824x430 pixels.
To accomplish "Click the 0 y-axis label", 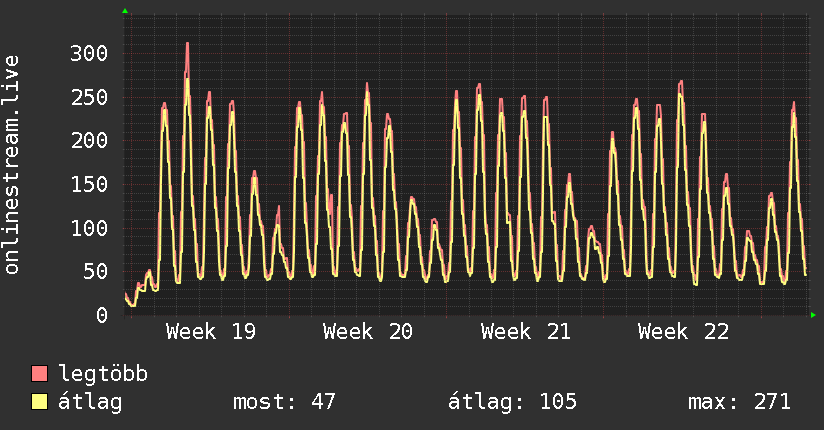I will [x=102, y=315].
